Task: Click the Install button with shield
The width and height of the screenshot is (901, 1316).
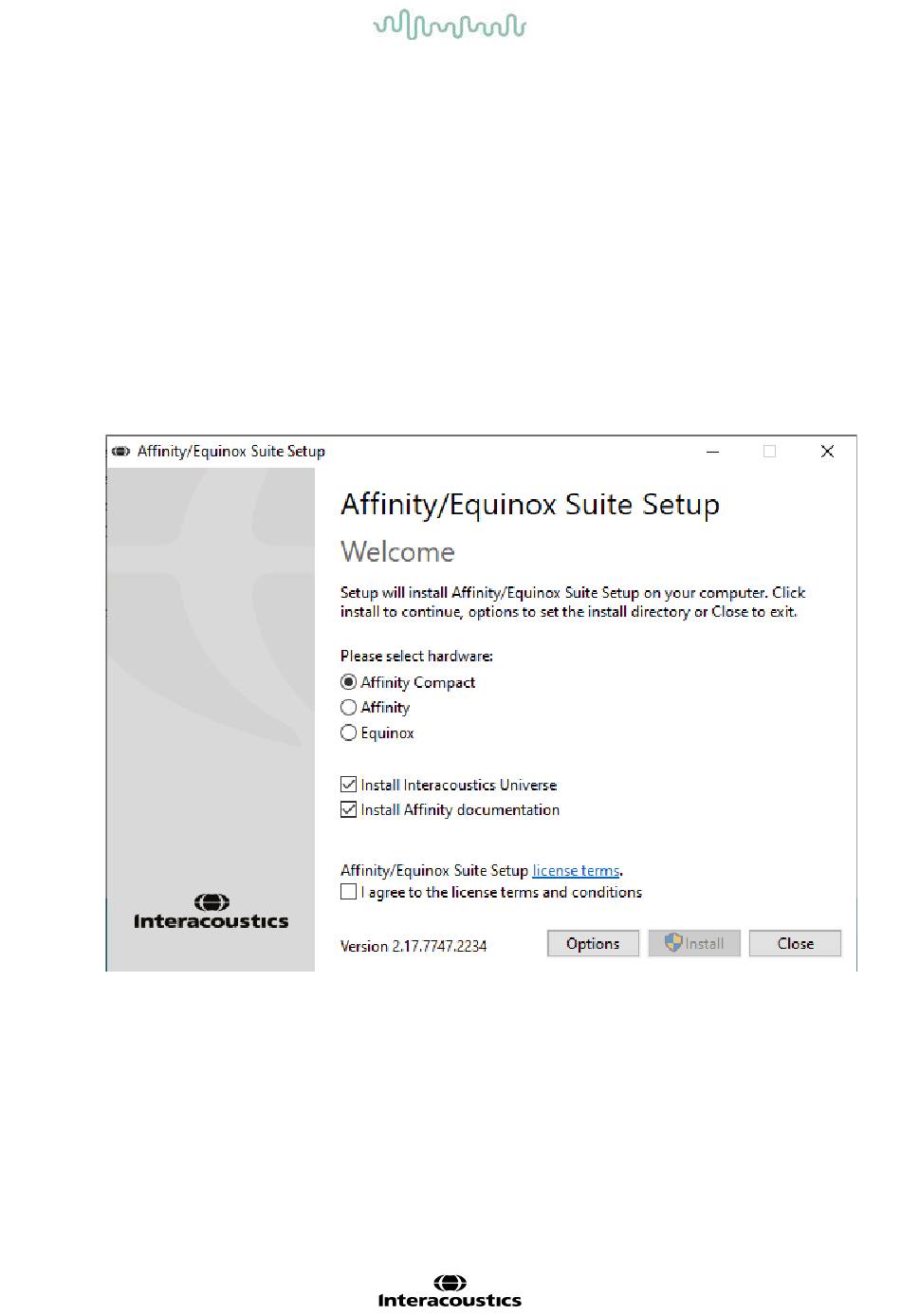Action: coord(694,943)
